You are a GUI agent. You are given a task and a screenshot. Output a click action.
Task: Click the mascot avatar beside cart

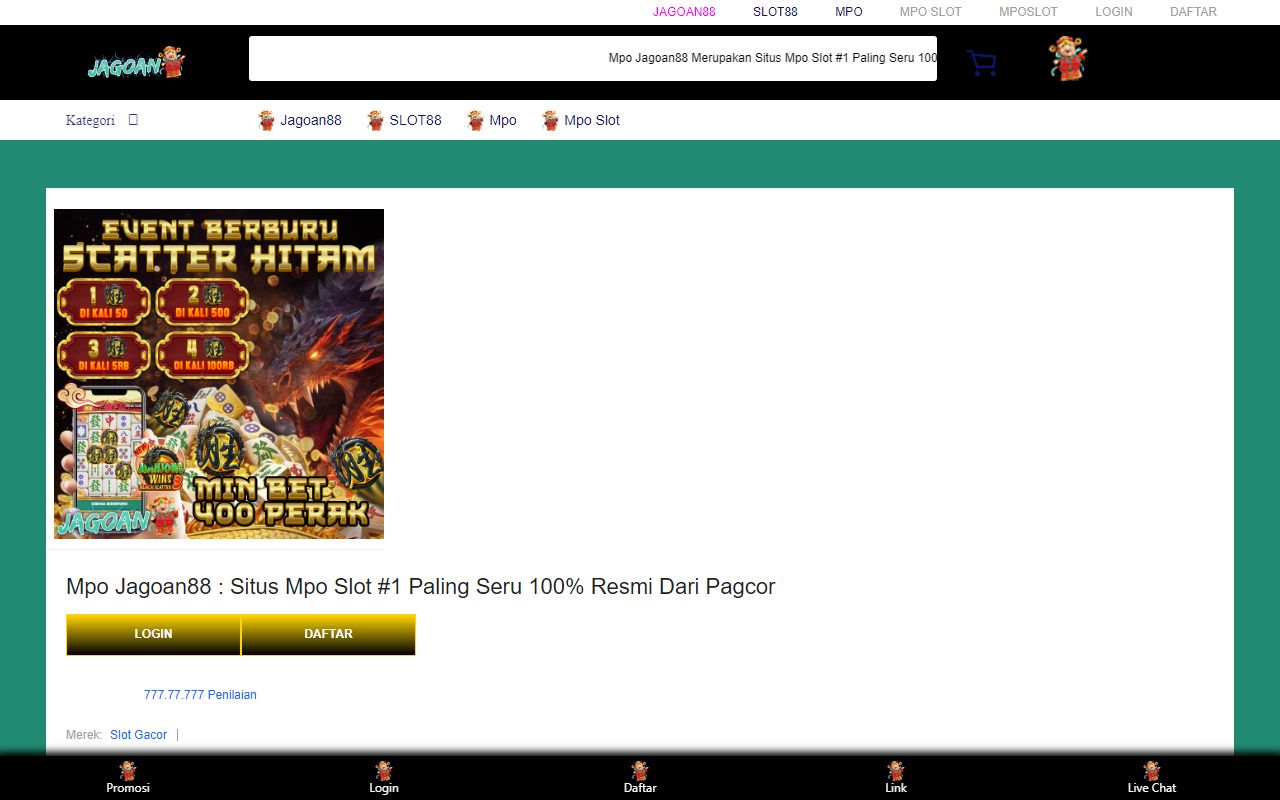click(x=1068, y=59)
